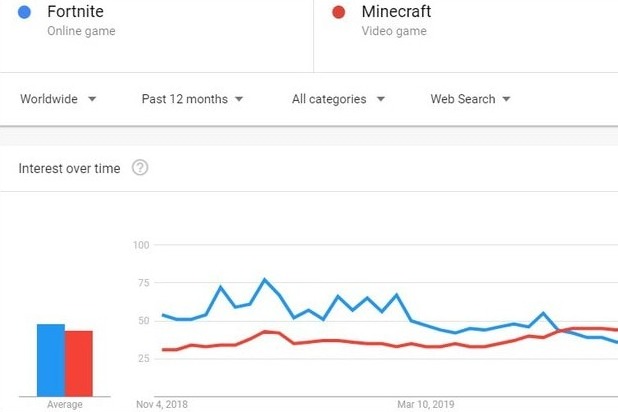The image size is (618, 412).
Task: Click the Online game subtitle under Fortnite
Action: [x=81, y=31]
